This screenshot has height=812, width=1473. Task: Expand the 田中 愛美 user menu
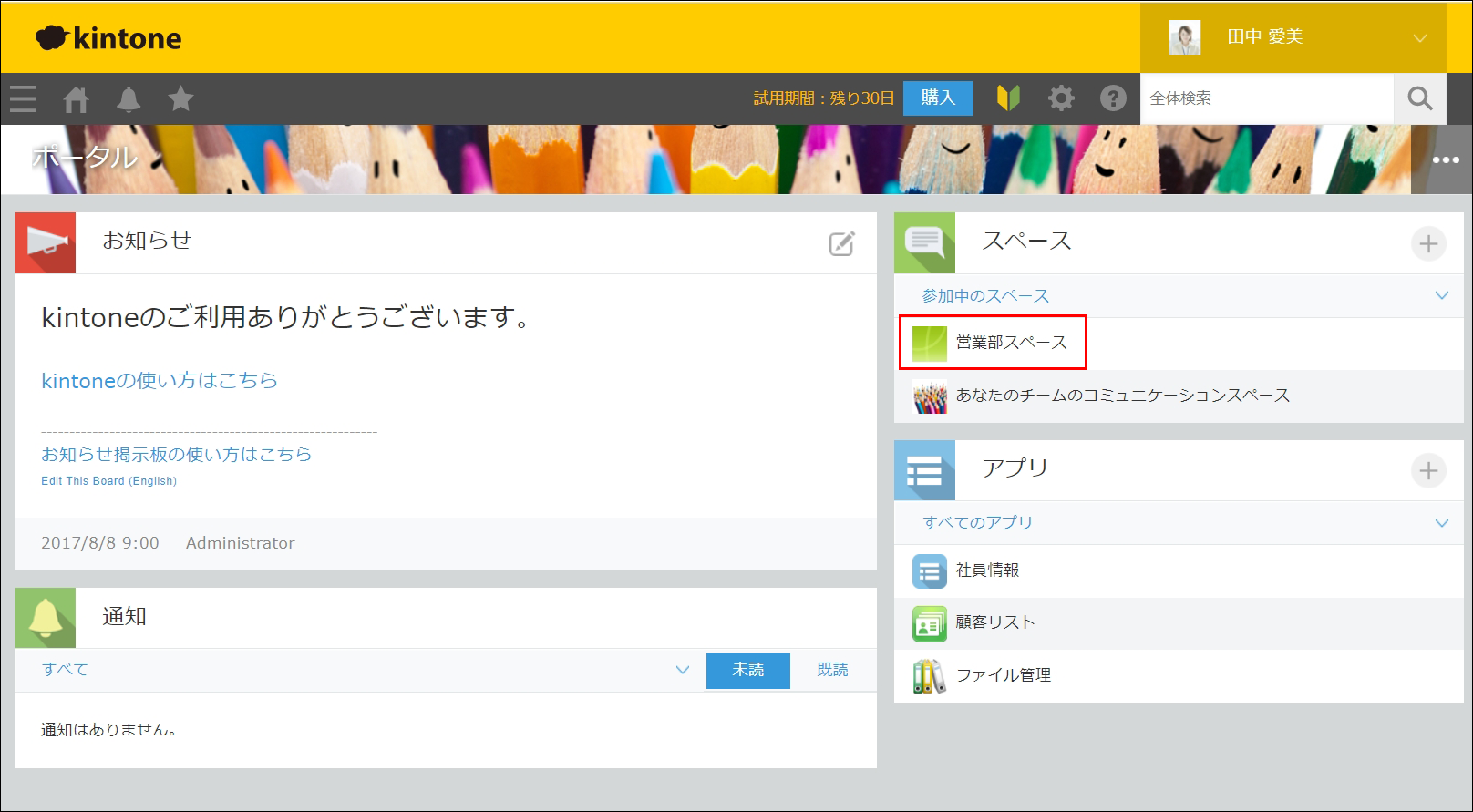(1419, 38)
